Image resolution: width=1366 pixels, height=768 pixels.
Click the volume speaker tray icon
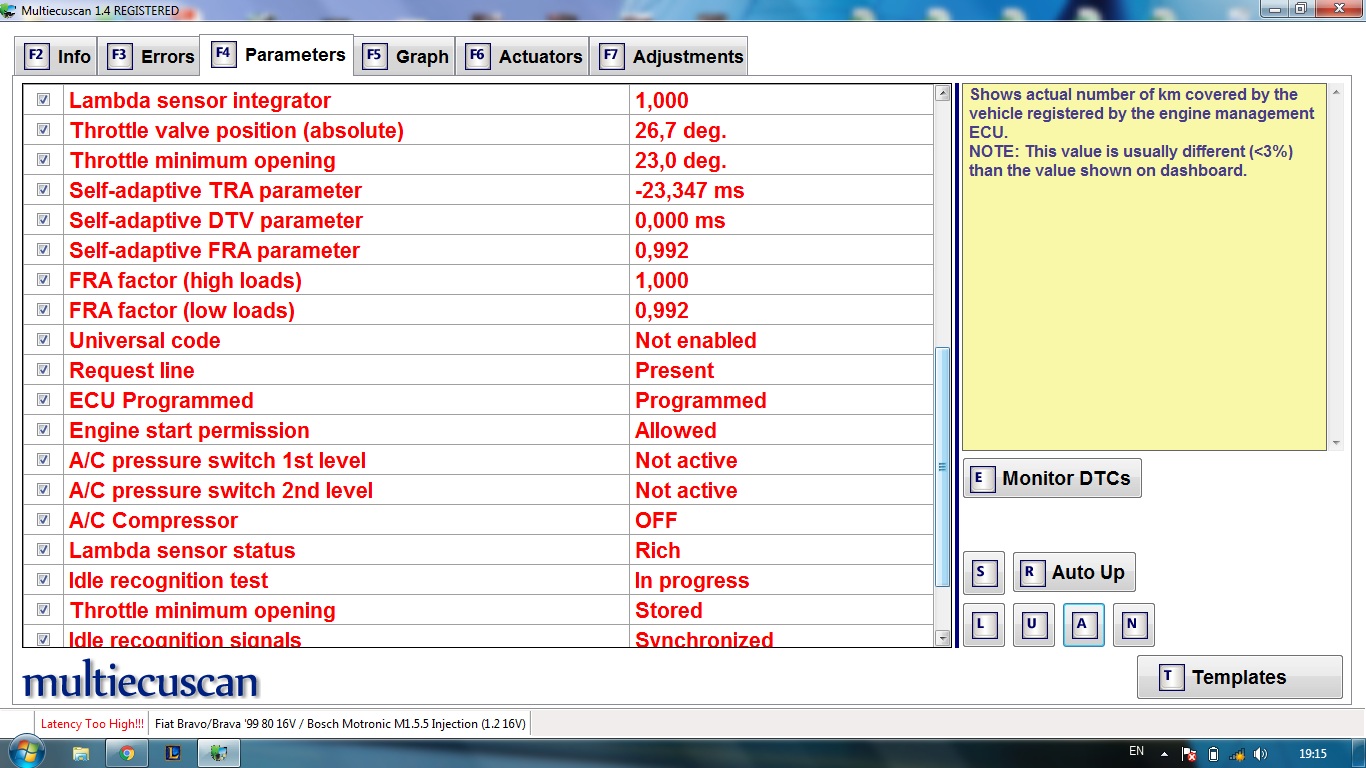click(1260, 753)
